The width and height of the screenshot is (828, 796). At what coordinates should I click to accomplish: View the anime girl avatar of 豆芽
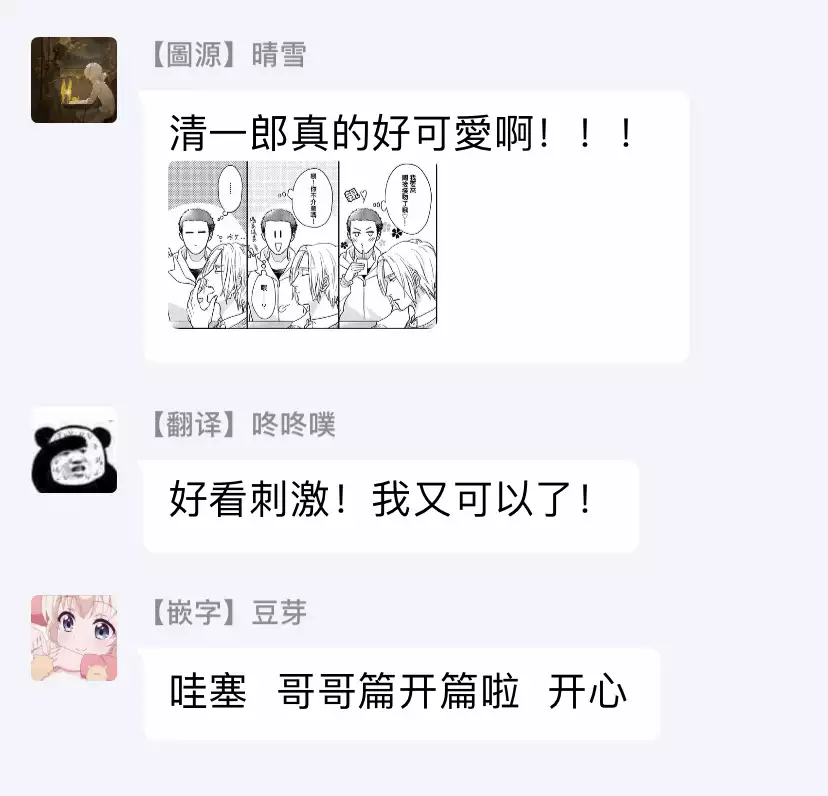click(x=74, y=638)
